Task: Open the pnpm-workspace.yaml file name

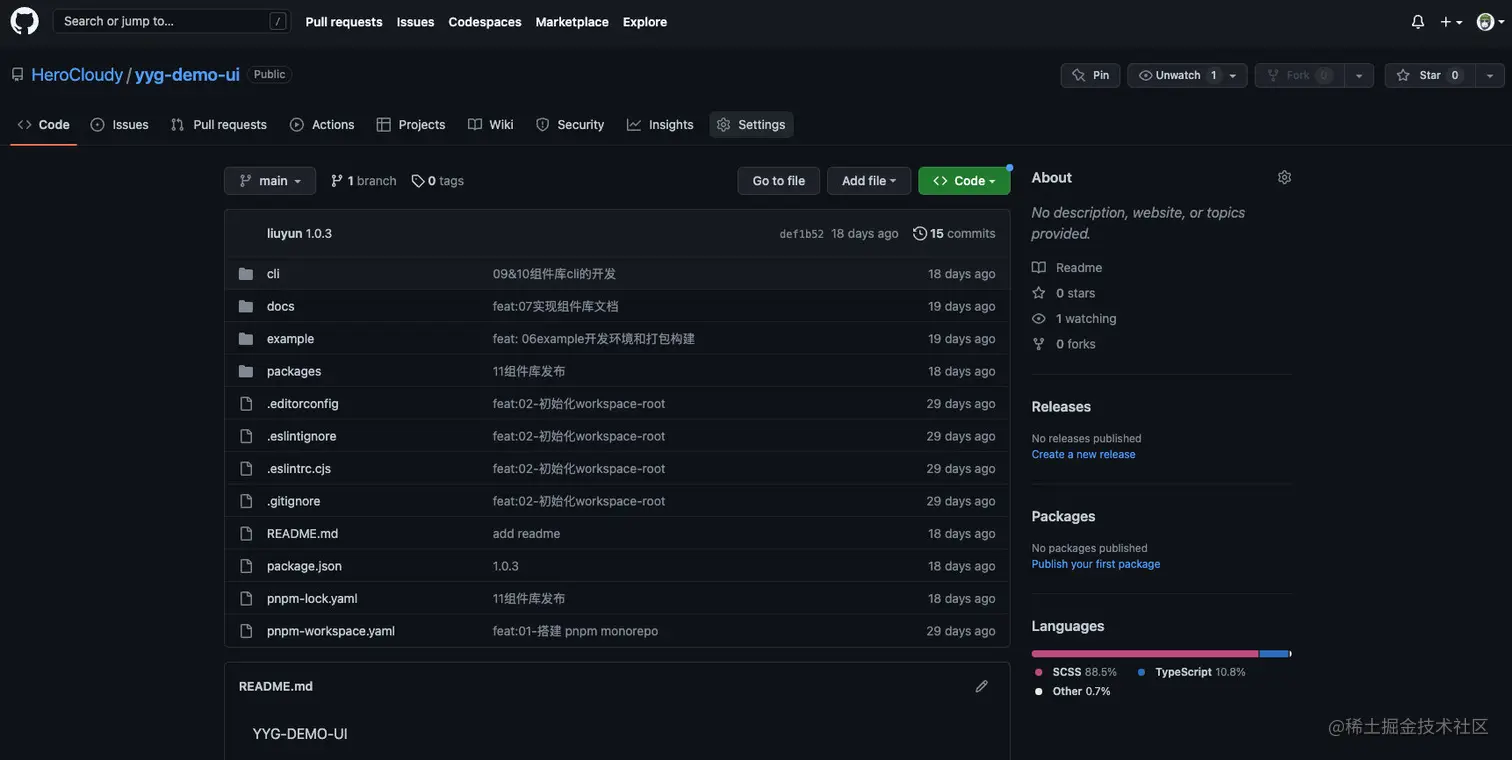Action: coord(331,631)
